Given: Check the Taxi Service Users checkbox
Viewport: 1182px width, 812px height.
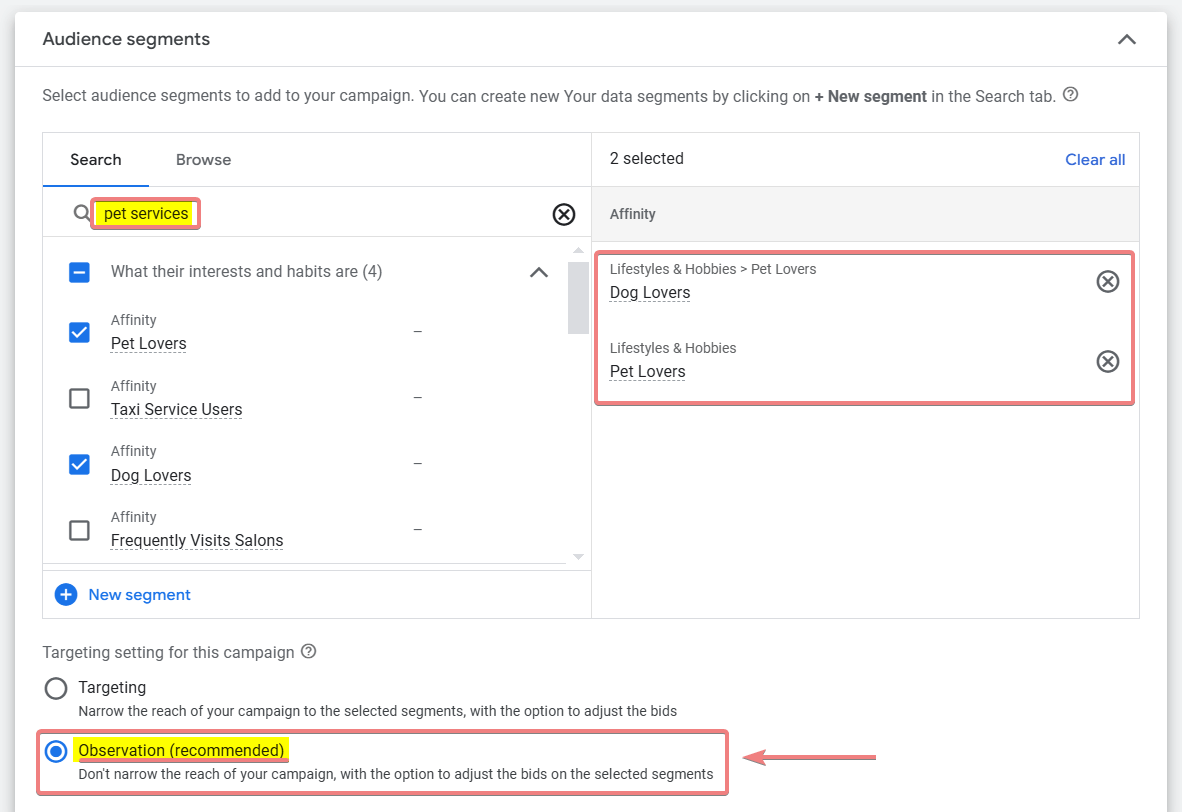Looking at the screenshot, I should tap(79, 399).
